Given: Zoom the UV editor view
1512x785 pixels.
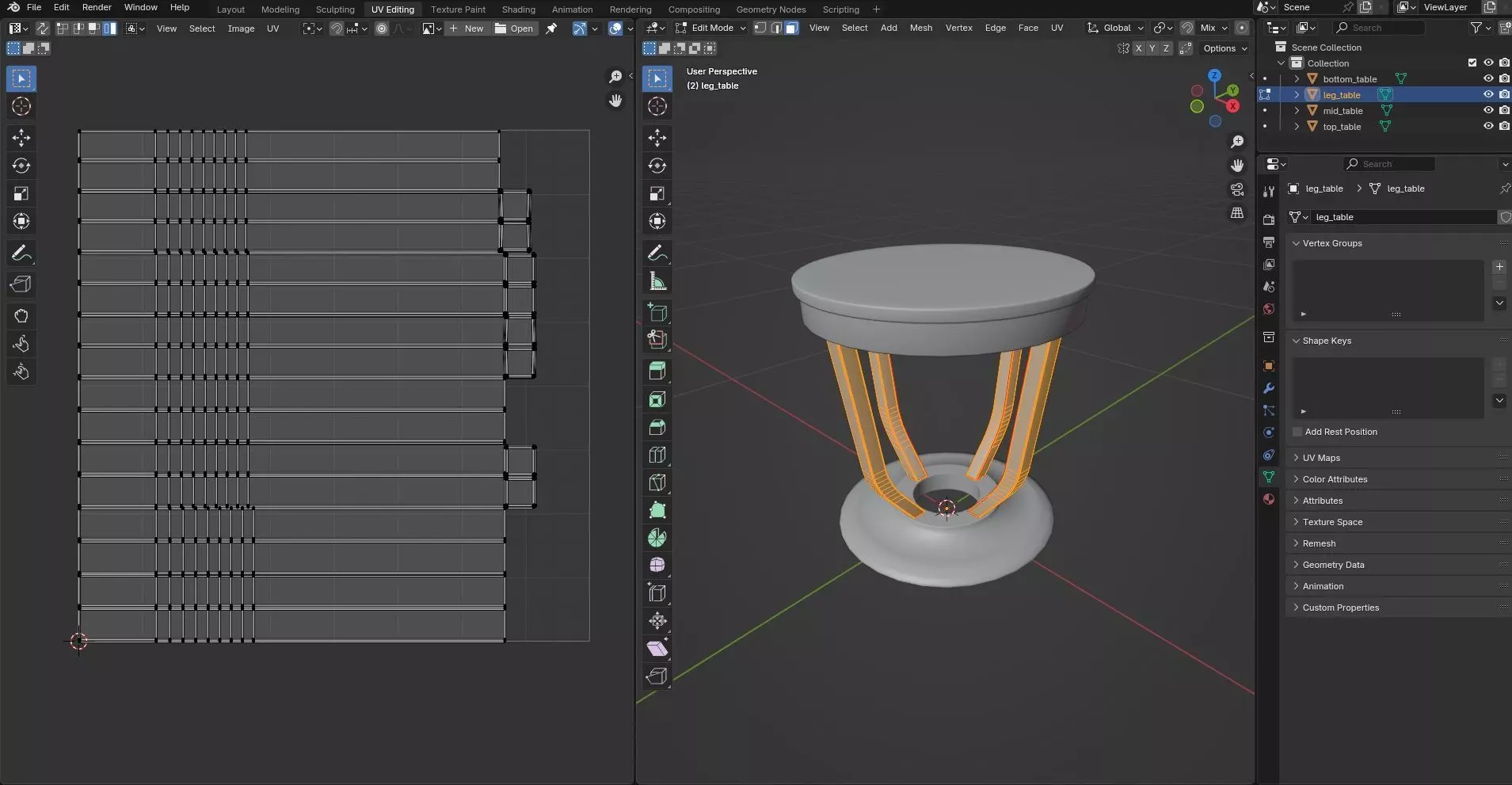Looking at the screenshot, I should click(615, 77).
